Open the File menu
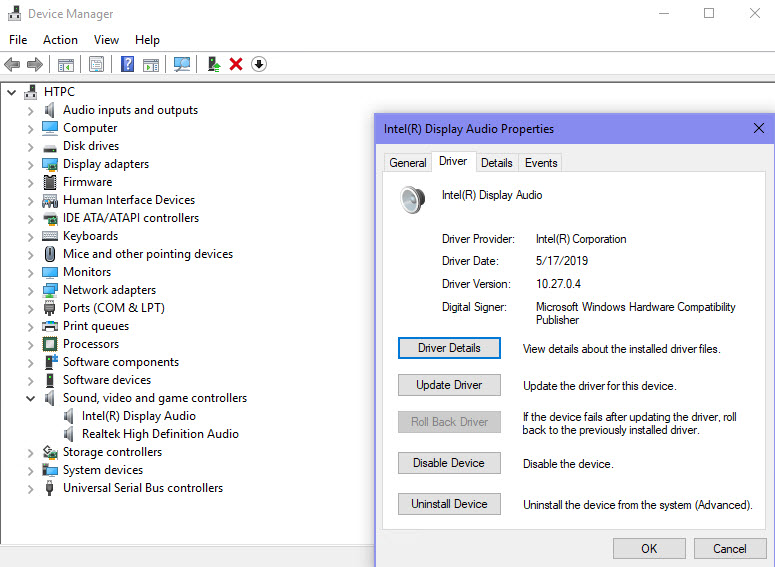 pyautogui.click(x=18, y=40)
